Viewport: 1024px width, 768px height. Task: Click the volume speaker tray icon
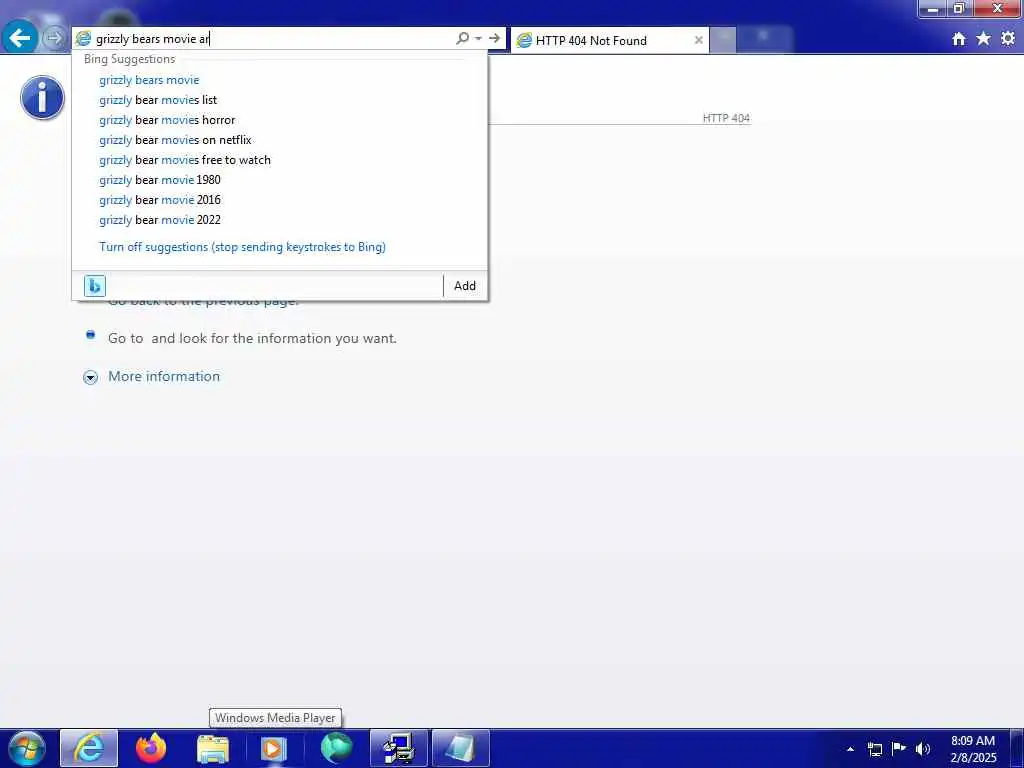pos(923,749)
